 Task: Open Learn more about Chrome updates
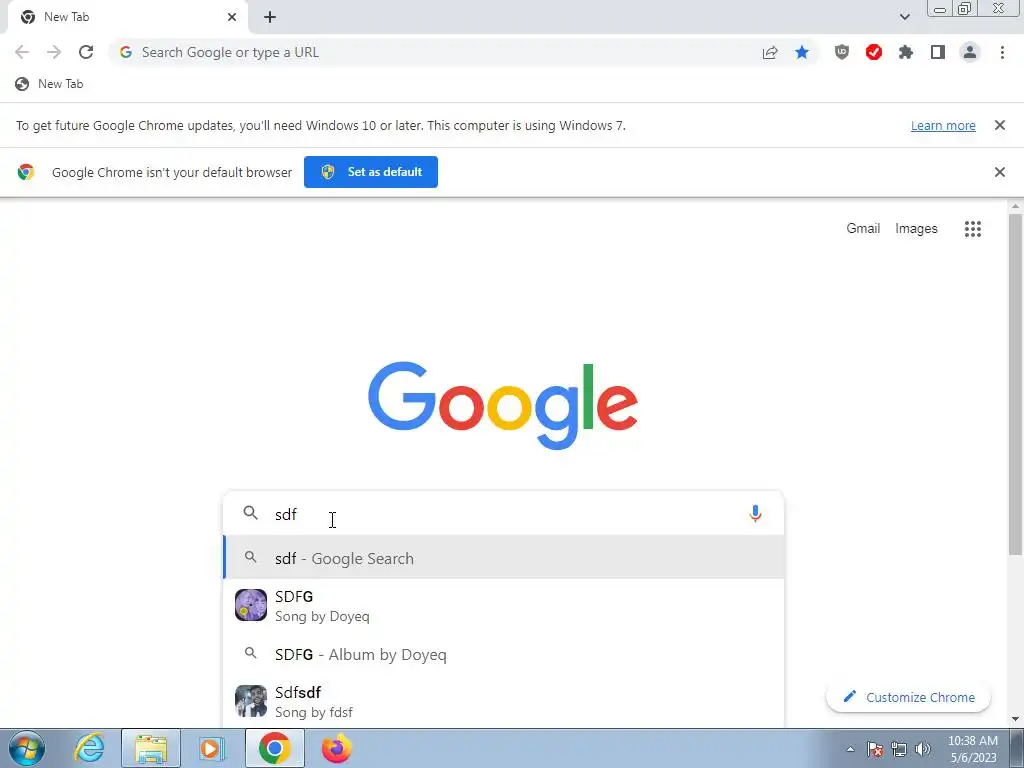pos(943,125)
